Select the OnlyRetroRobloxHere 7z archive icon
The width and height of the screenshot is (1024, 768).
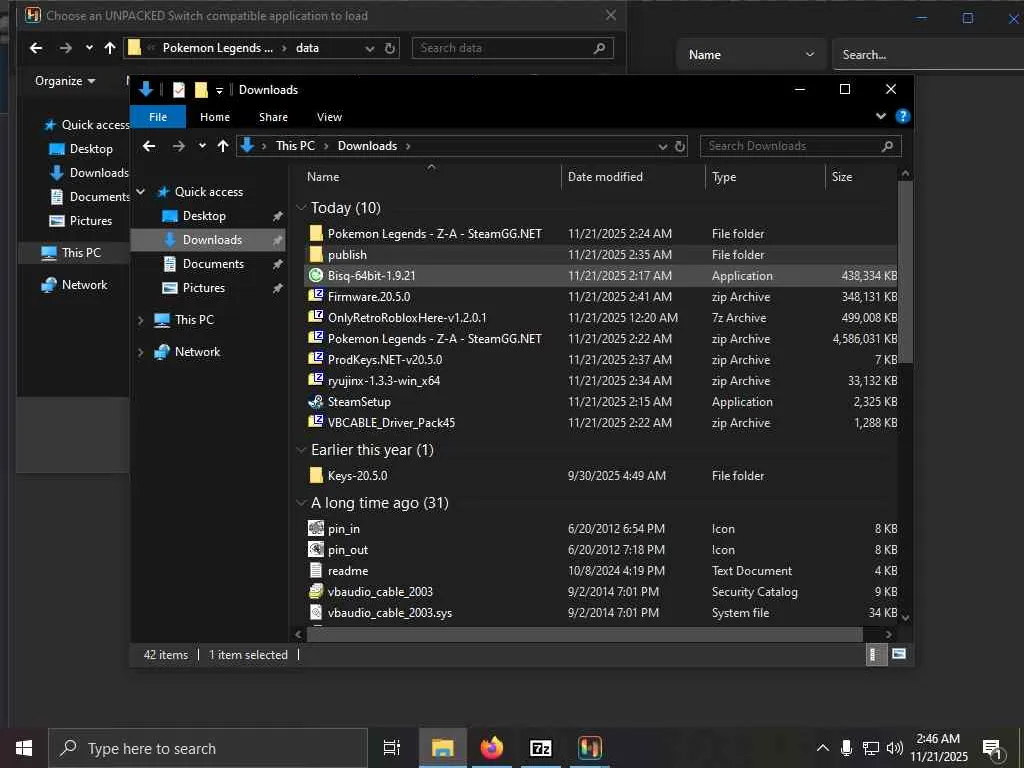click(x=315, y=317)
